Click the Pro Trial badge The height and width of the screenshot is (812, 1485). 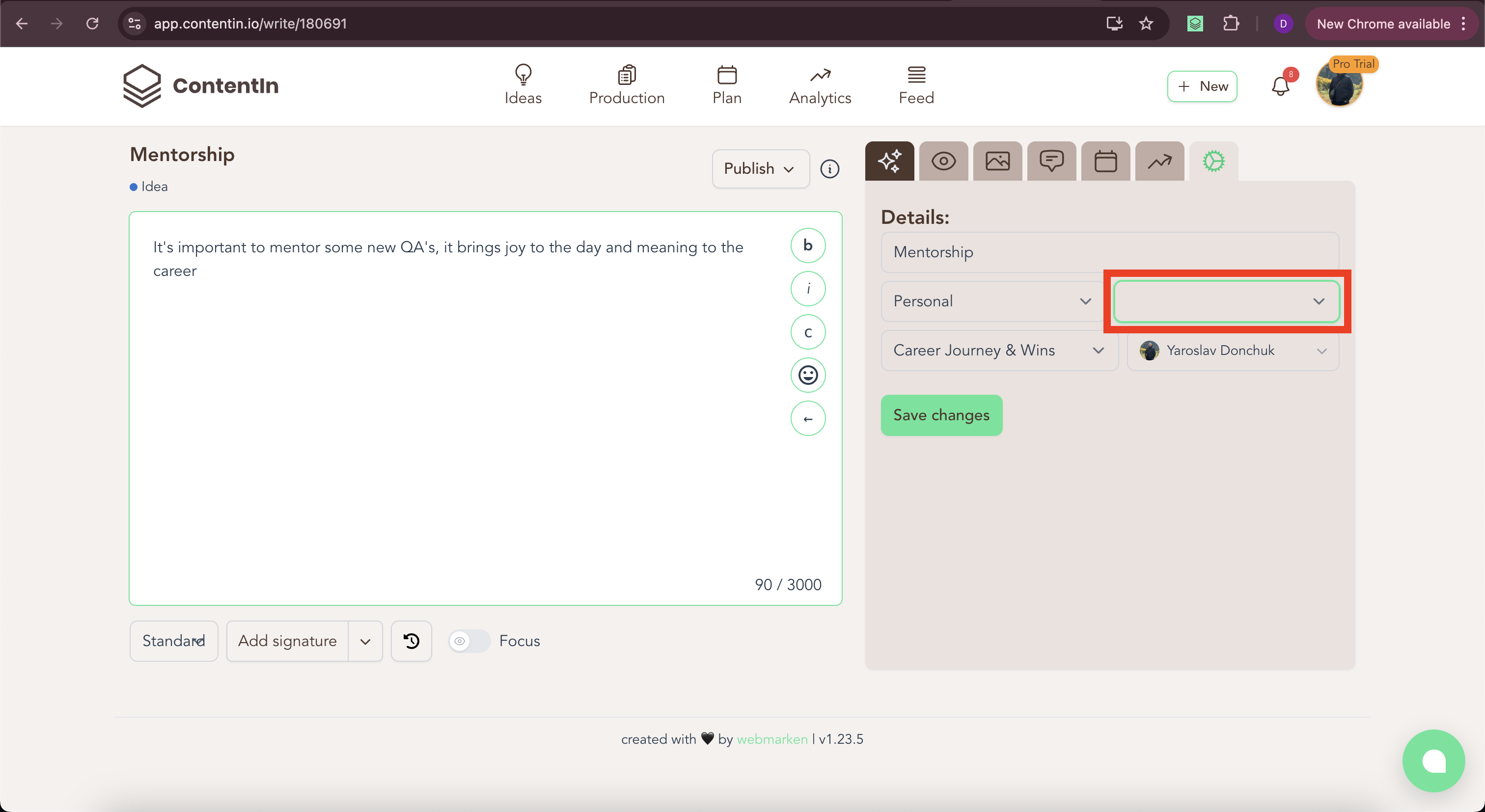[1353, 64]
